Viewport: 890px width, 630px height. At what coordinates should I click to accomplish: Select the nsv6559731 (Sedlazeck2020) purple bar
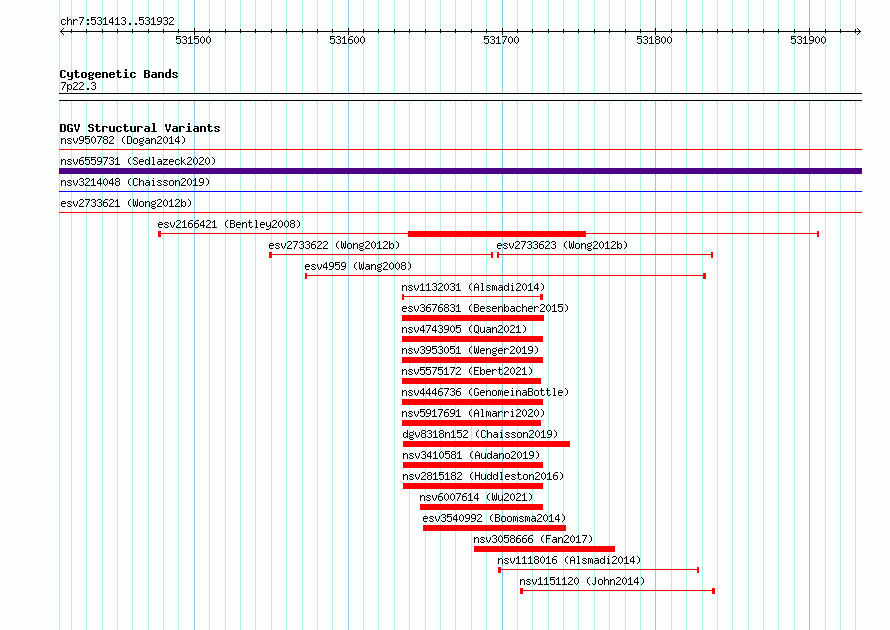(460, 171)
